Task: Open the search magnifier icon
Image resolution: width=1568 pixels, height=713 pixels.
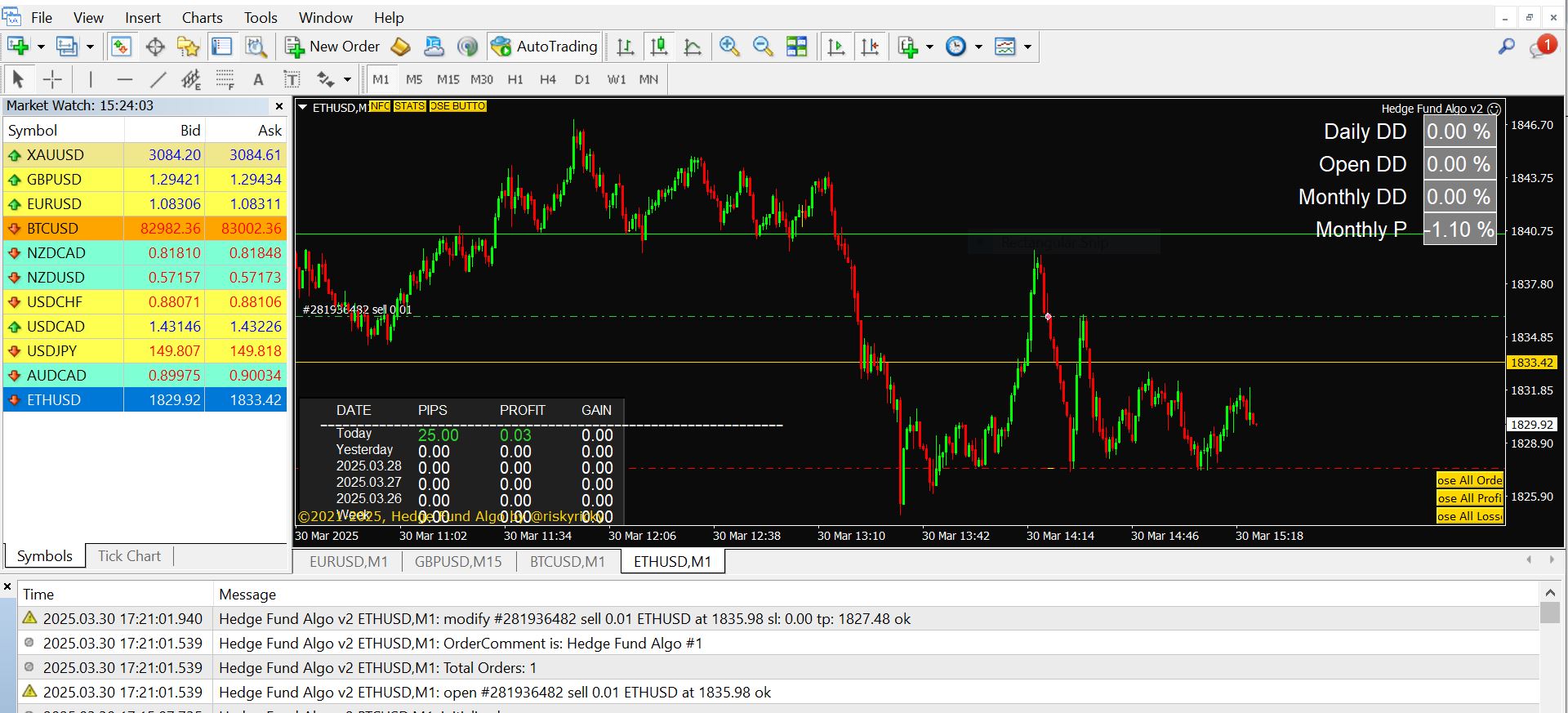Action: pyautogui.click(x=1506, y=47)
